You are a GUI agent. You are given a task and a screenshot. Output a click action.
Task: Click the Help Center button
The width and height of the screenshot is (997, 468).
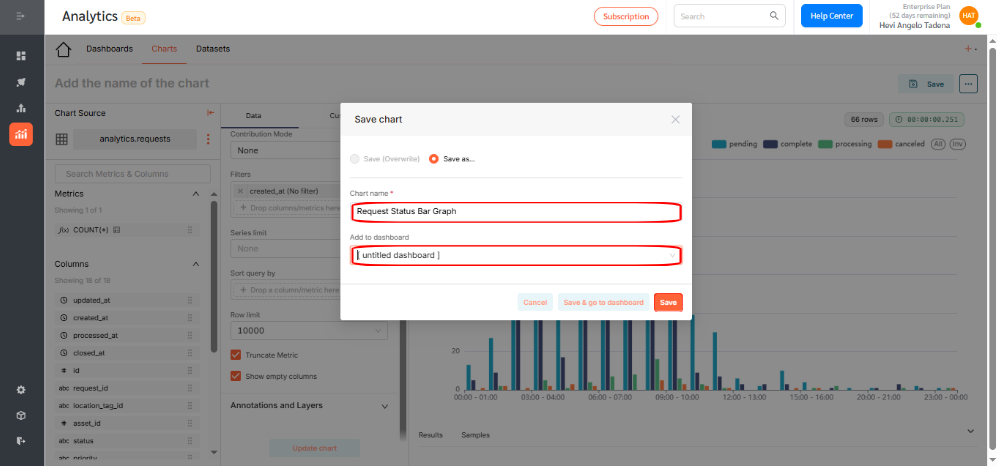(831, 16)
